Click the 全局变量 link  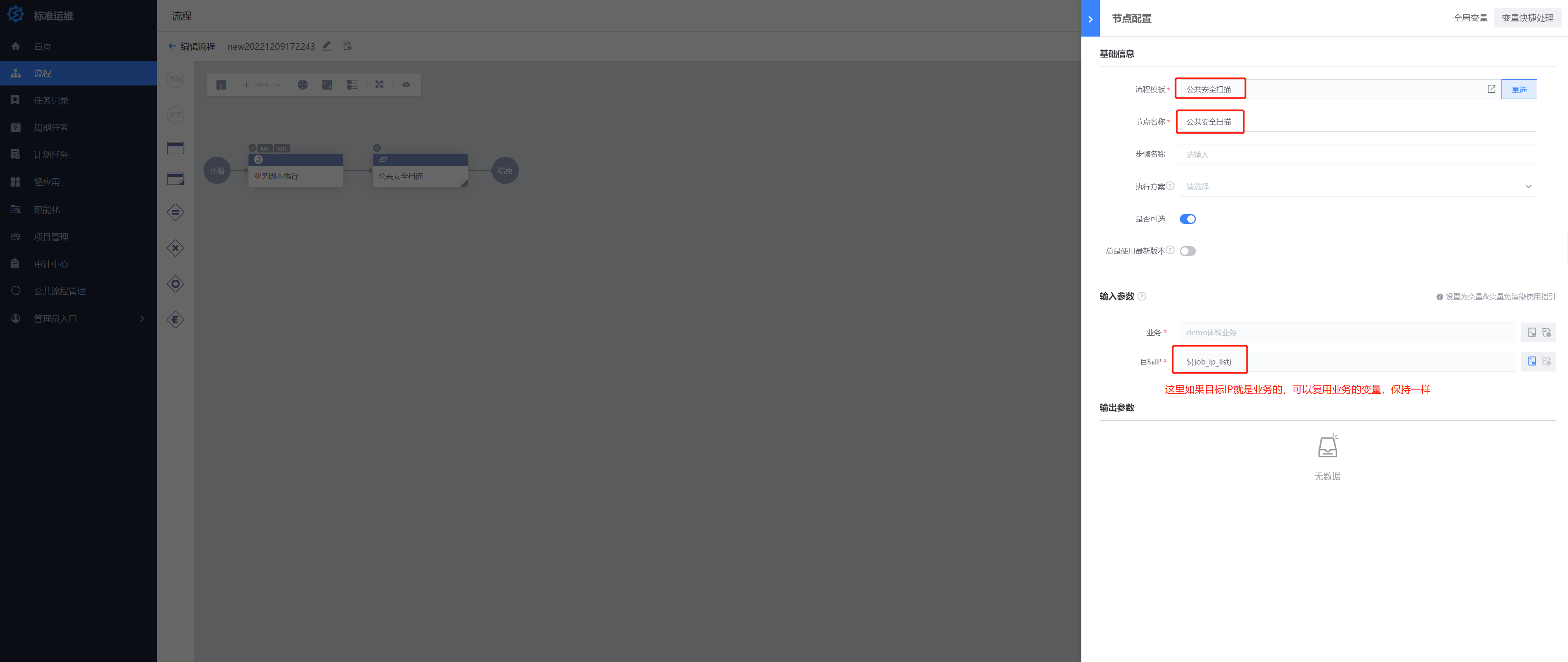point(1470,18)
